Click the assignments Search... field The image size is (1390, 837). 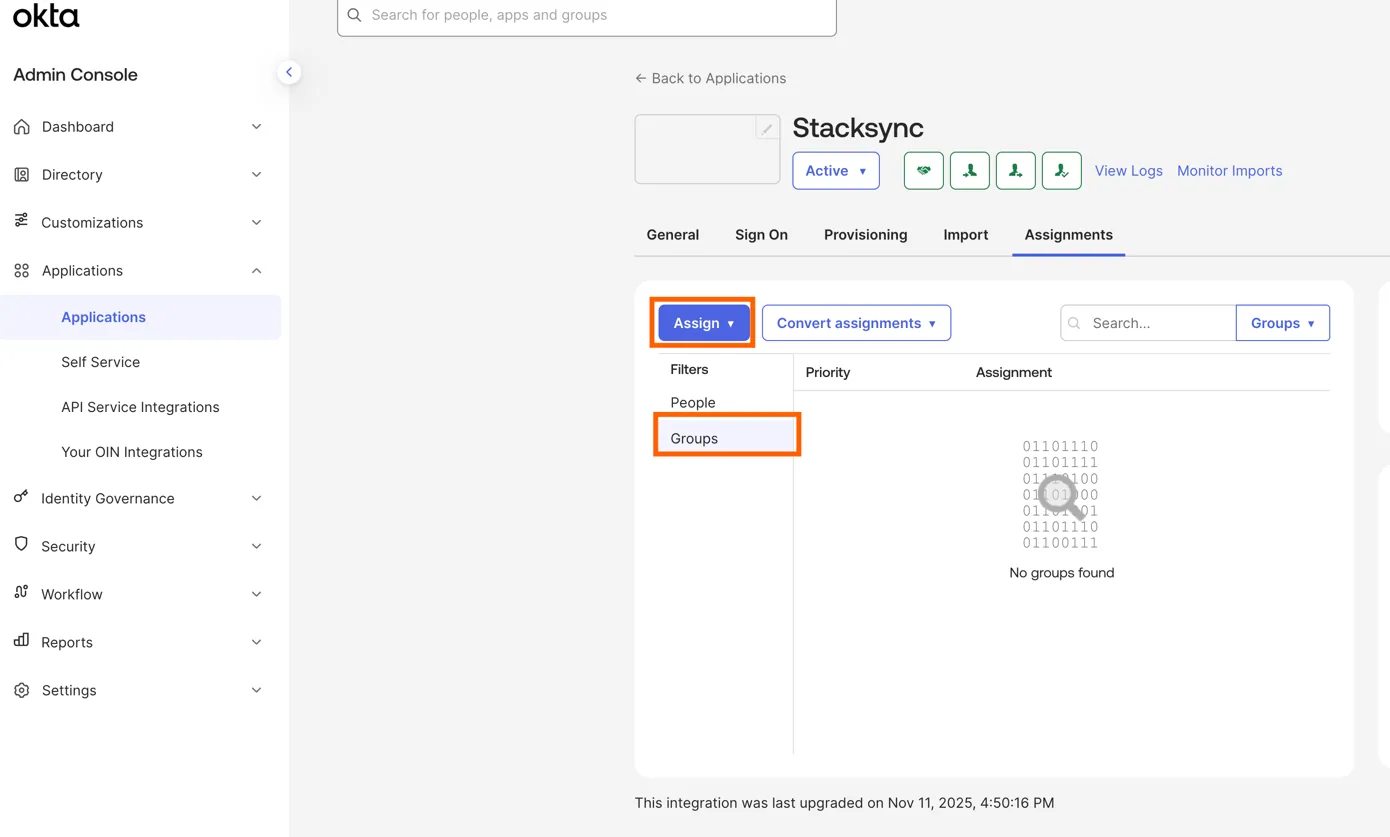pos(1148,323)
